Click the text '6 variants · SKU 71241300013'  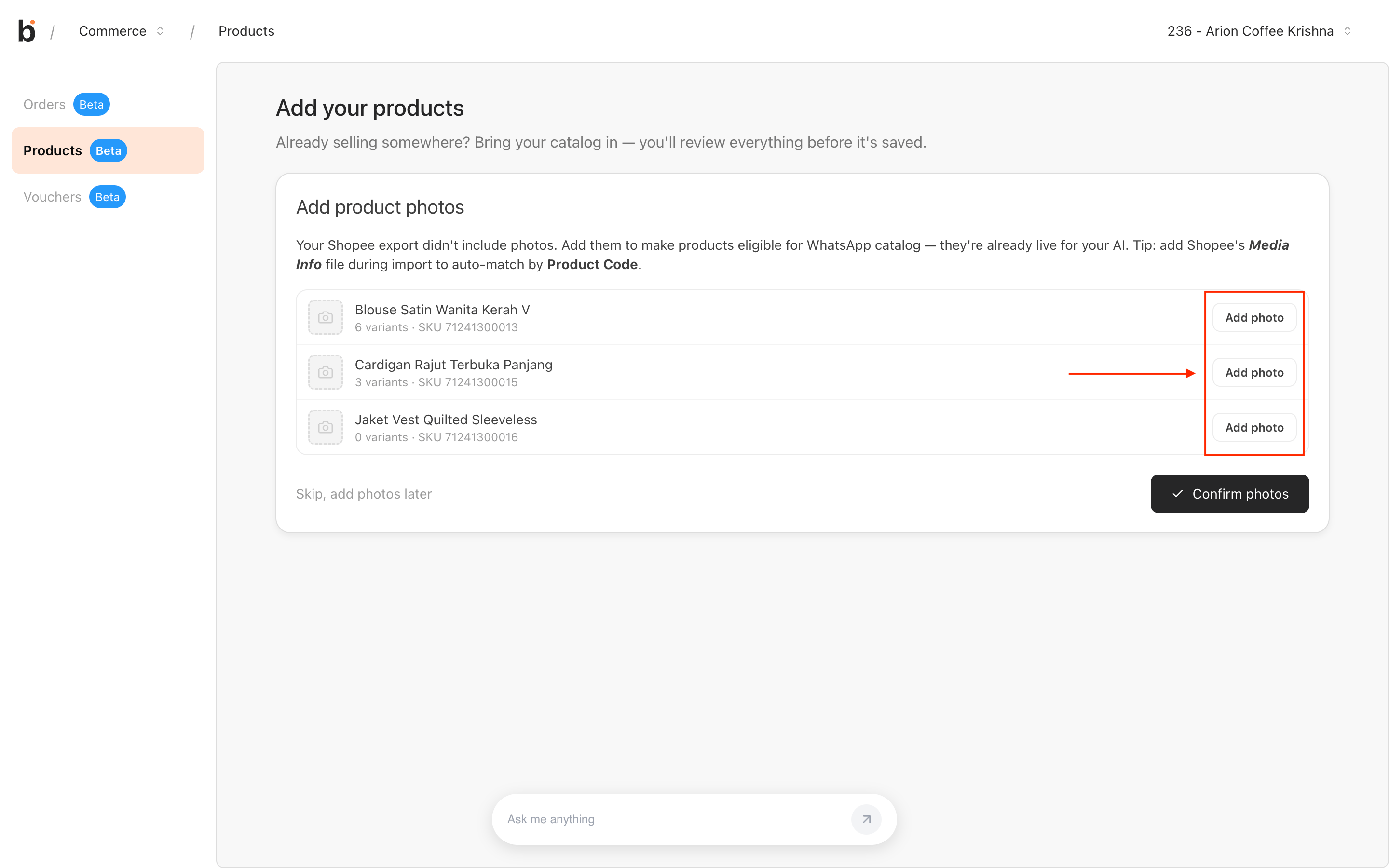(x=436, y=327)
